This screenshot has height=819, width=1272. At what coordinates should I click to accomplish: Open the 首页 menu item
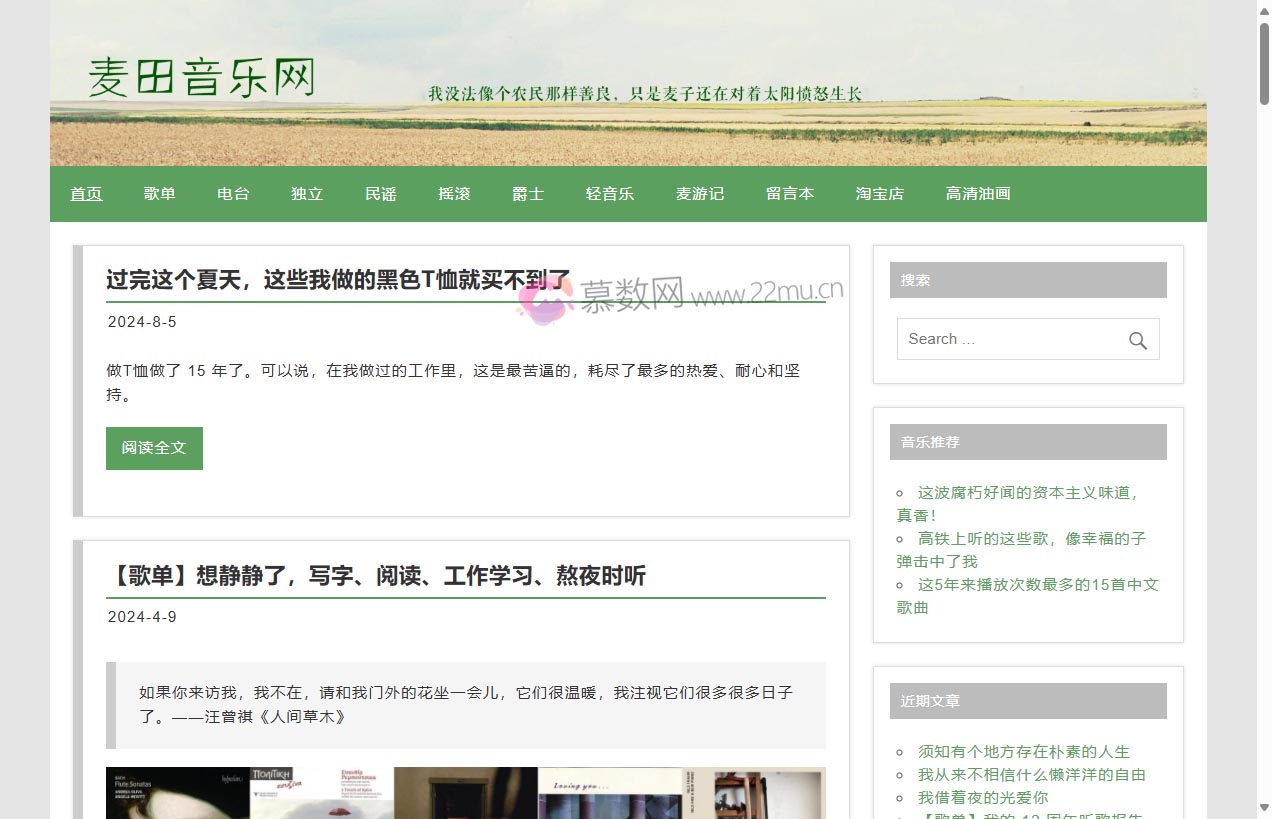pos(86,194)
